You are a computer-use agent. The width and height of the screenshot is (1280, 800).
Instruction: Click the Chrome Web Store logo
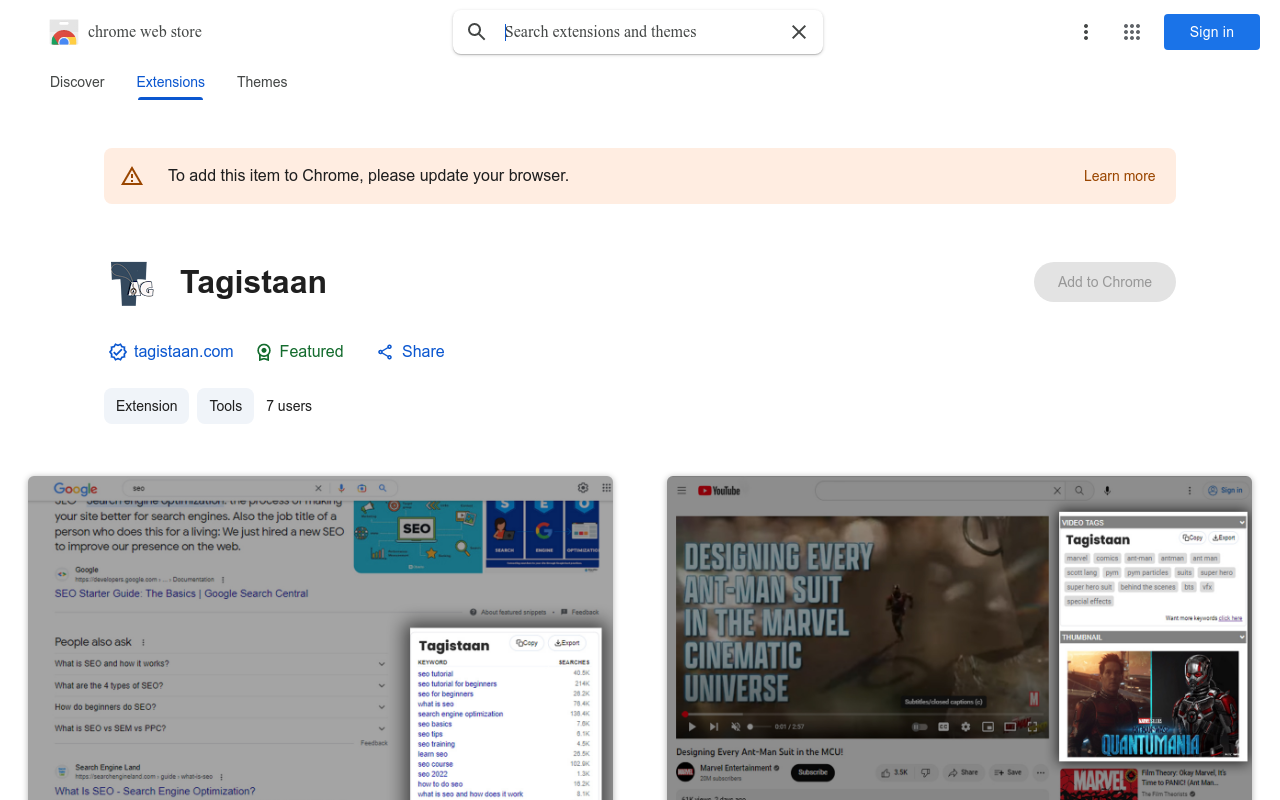tap(64, 32)
